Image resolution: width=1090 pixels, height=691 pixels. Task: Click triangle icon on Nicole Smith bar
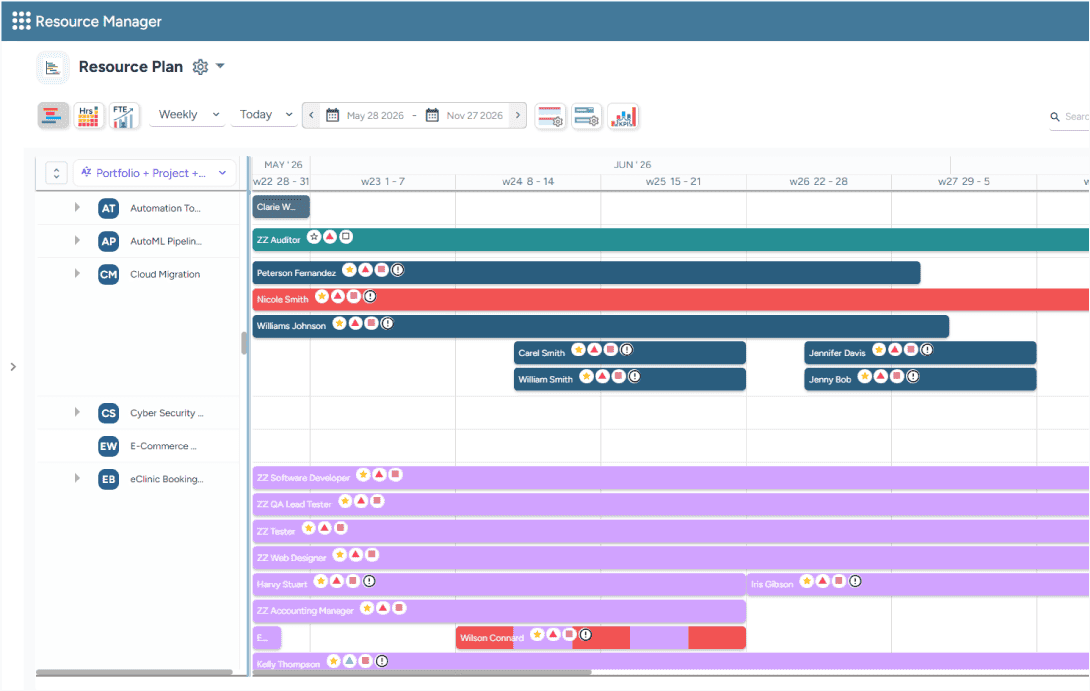(x=338, y=296)
